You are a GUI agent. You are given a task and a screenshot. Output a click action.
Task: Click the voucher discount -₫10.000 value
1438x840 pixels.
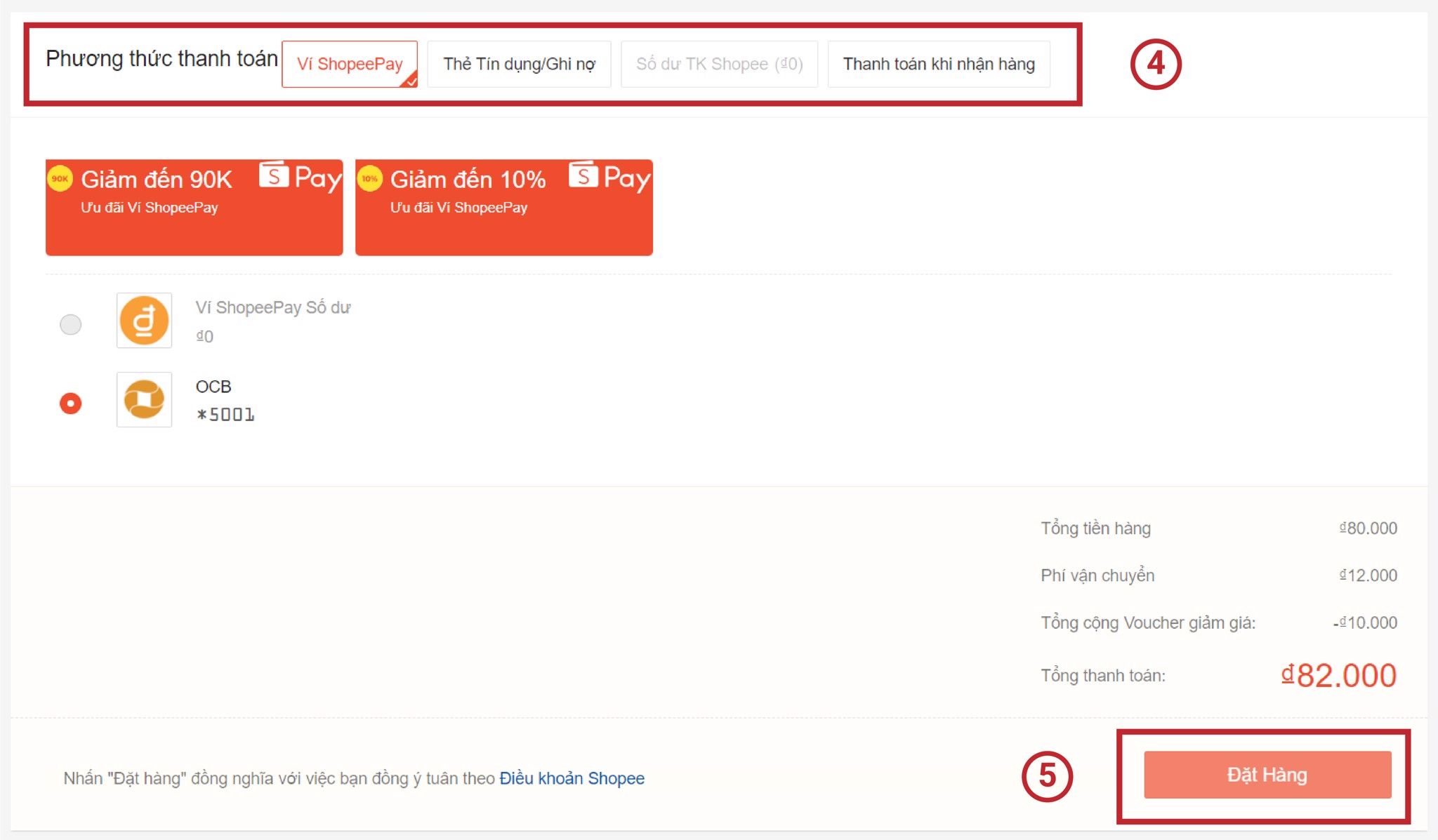pos(1365,622)
